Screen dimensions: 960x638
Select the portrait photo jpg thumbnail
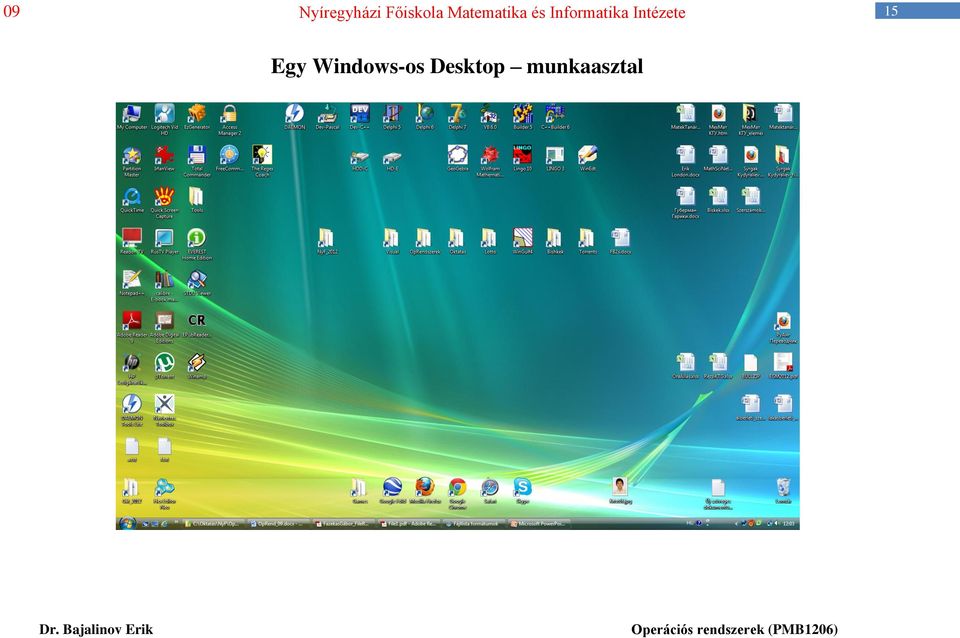click(x=620, y=491)
